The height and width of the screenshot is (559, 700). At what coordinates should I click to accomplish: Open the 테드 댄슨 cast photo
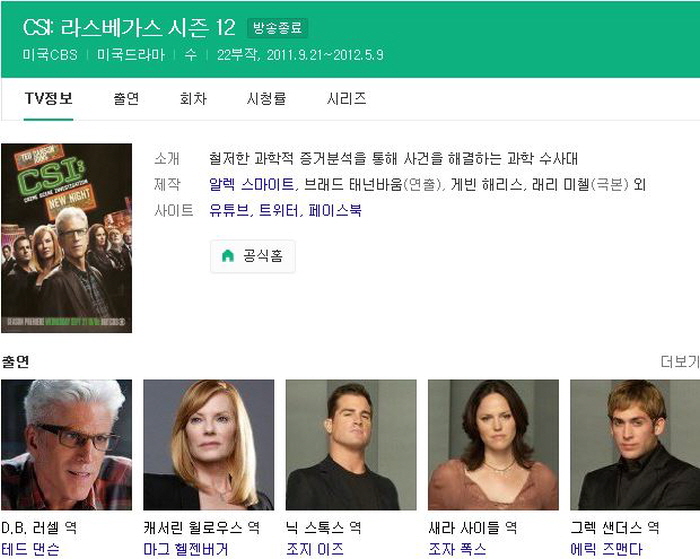click(67, 445)
